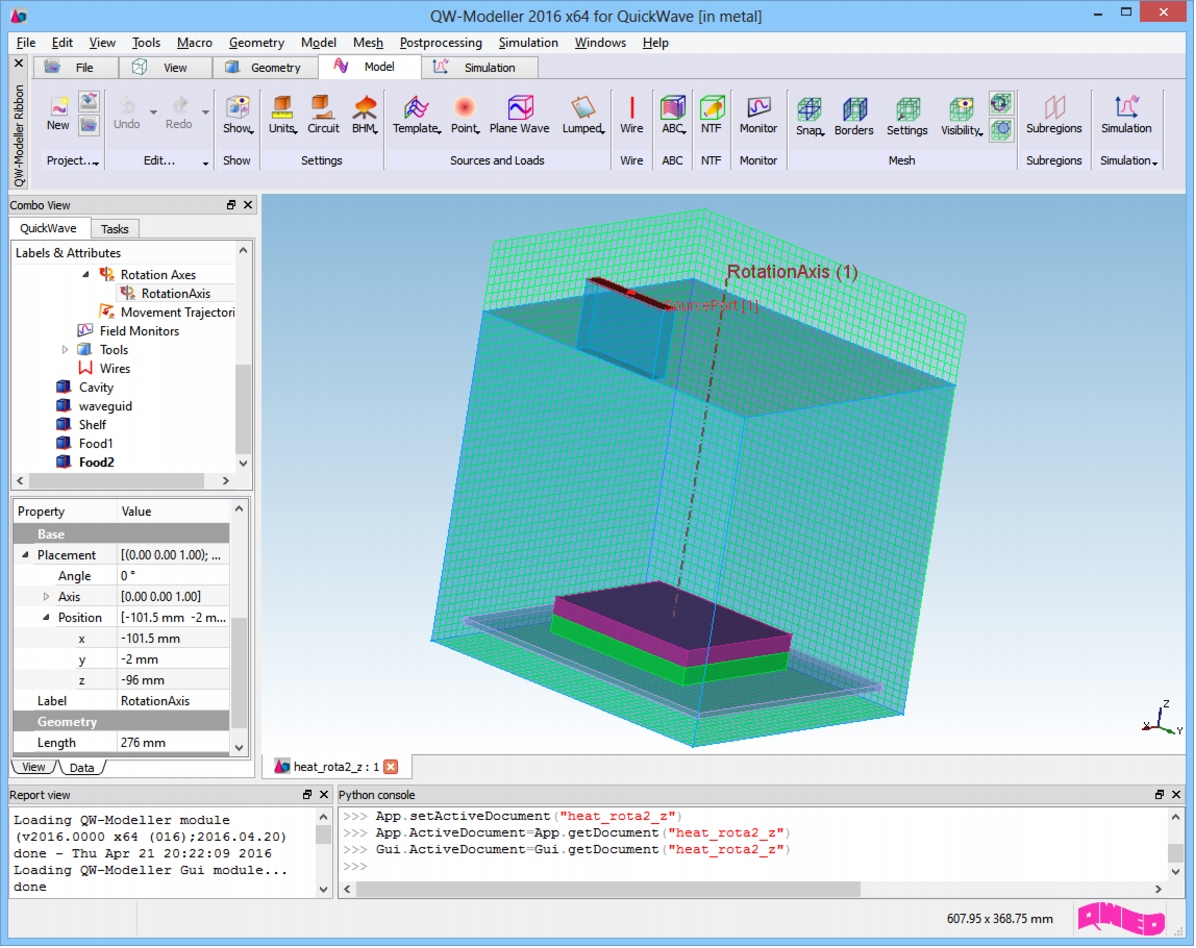The height and width of the screenshot is (948, 1196).
Task: Switch to the View property tab
Action: click(x=34, y=767)
